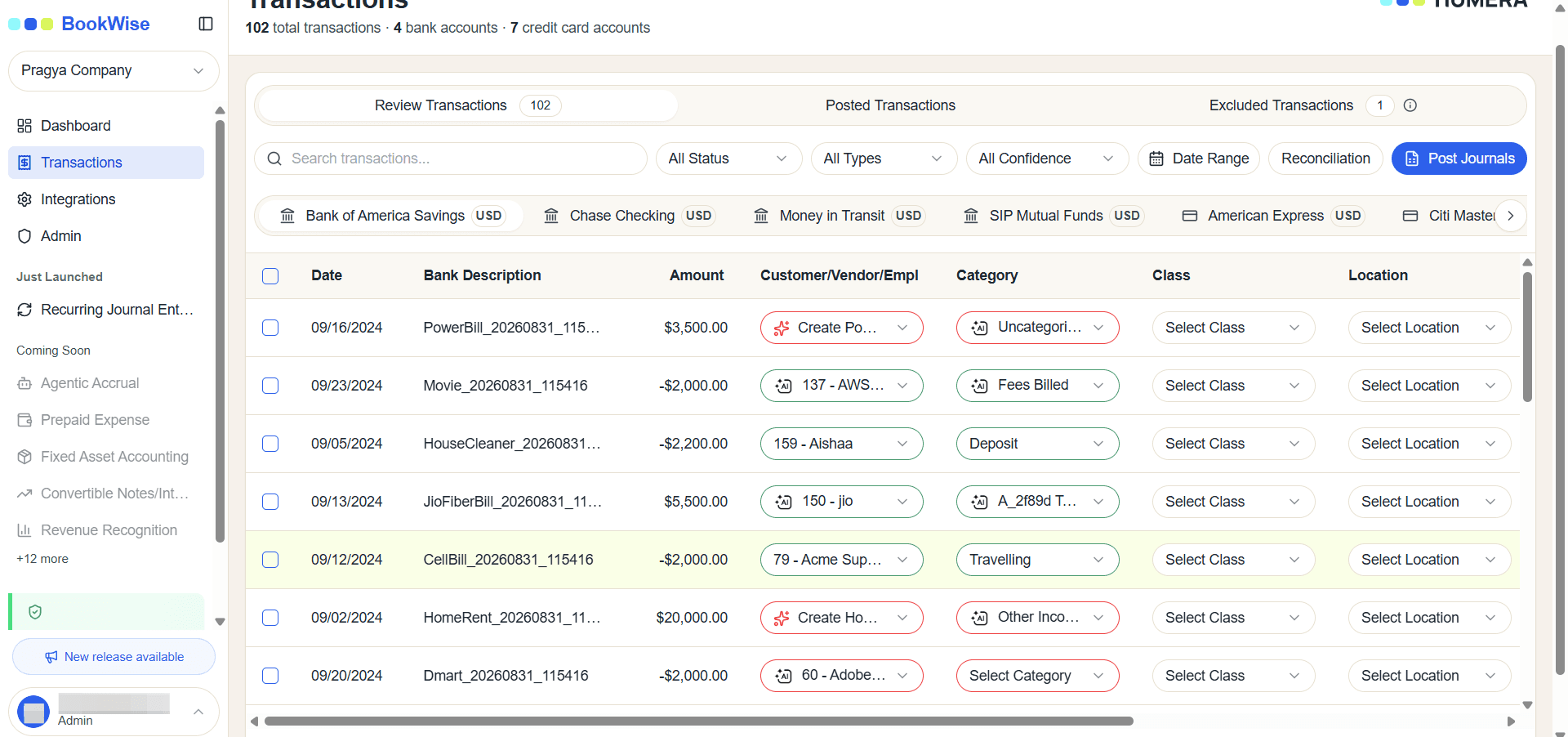Open the Admin shield icon
1568x737 pixels.
24,236
